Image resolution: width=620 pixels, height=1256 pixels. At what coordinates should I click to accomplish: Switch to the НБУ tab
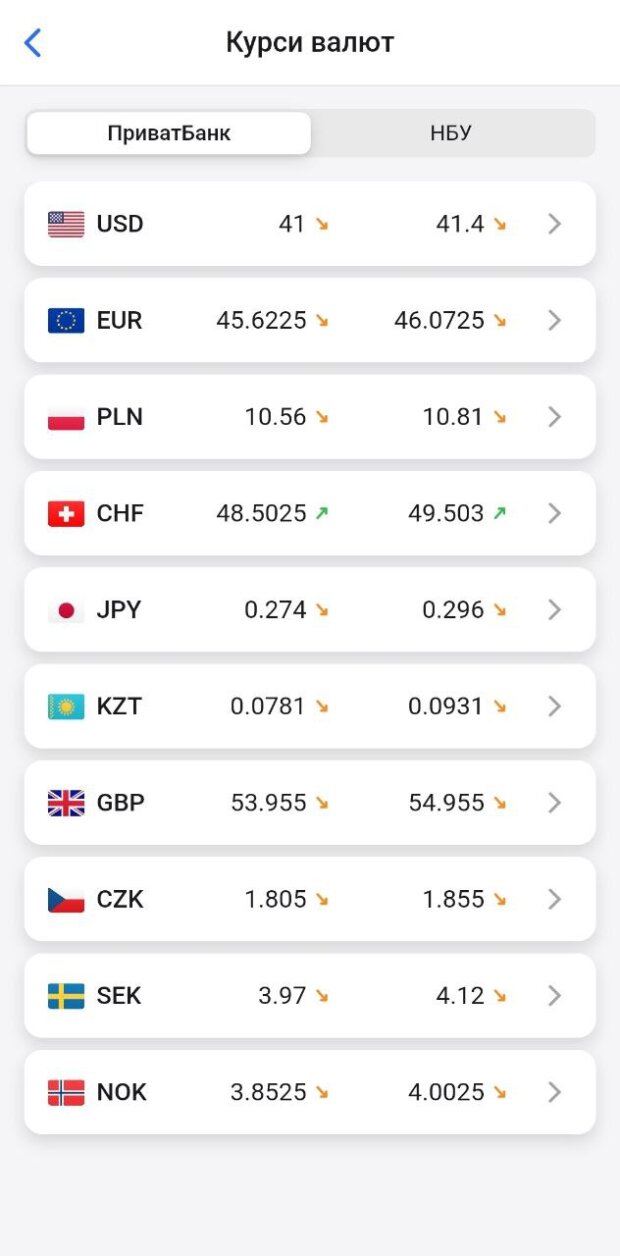(451, 133)
